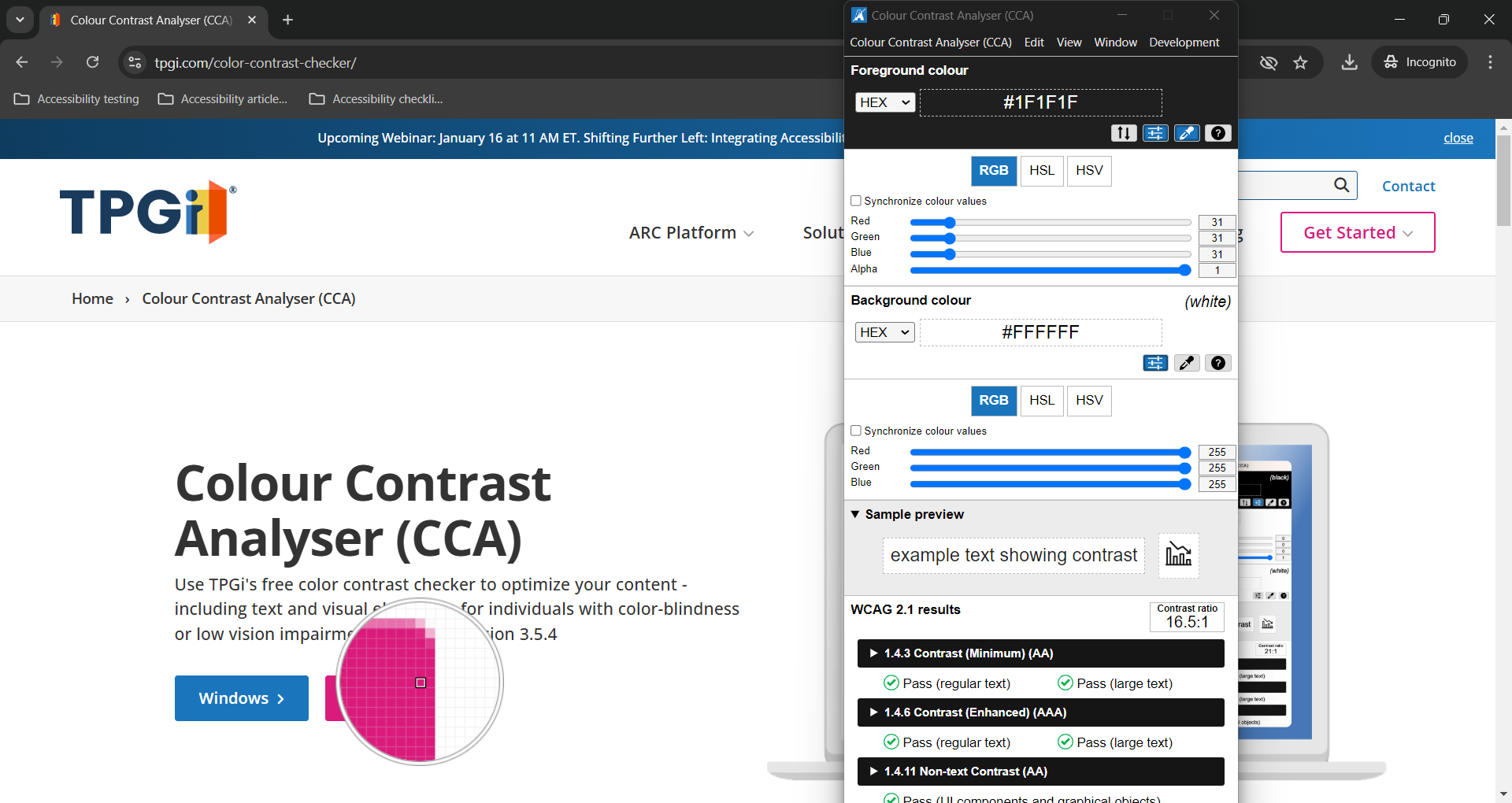Open Accessibility checklists bookmark folder
This screenshot has width=1512, height=803.
[x=376, y=99]
